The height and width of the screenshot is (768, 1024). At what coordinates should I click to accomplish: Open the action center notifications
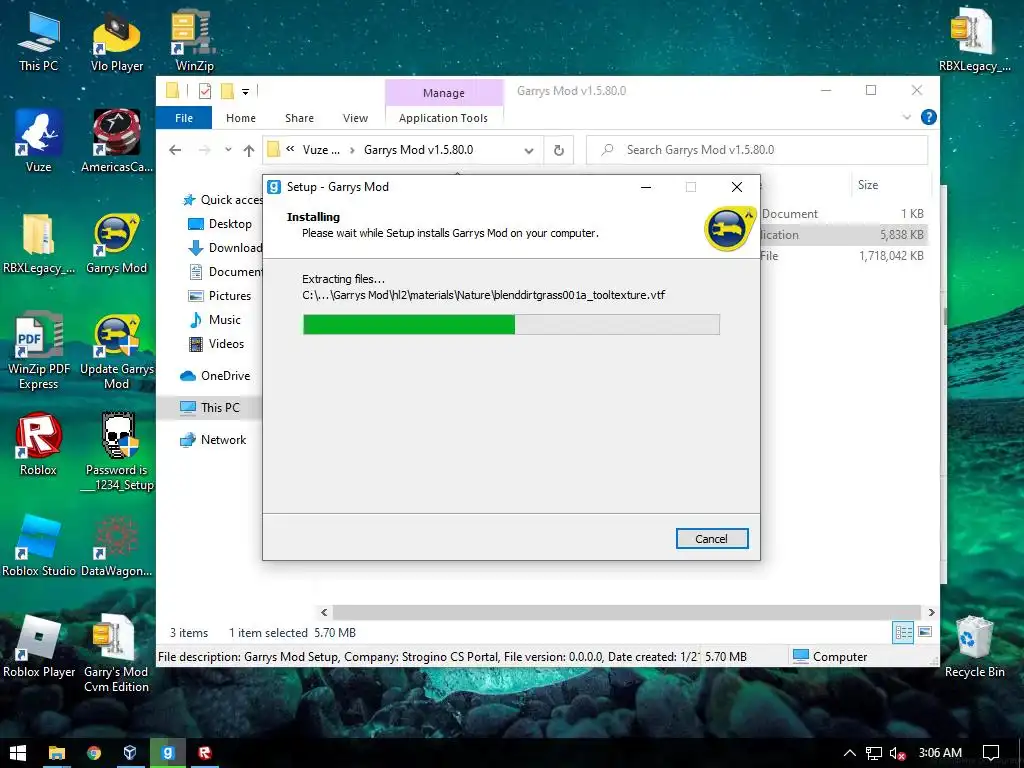(x=991, y=753)
